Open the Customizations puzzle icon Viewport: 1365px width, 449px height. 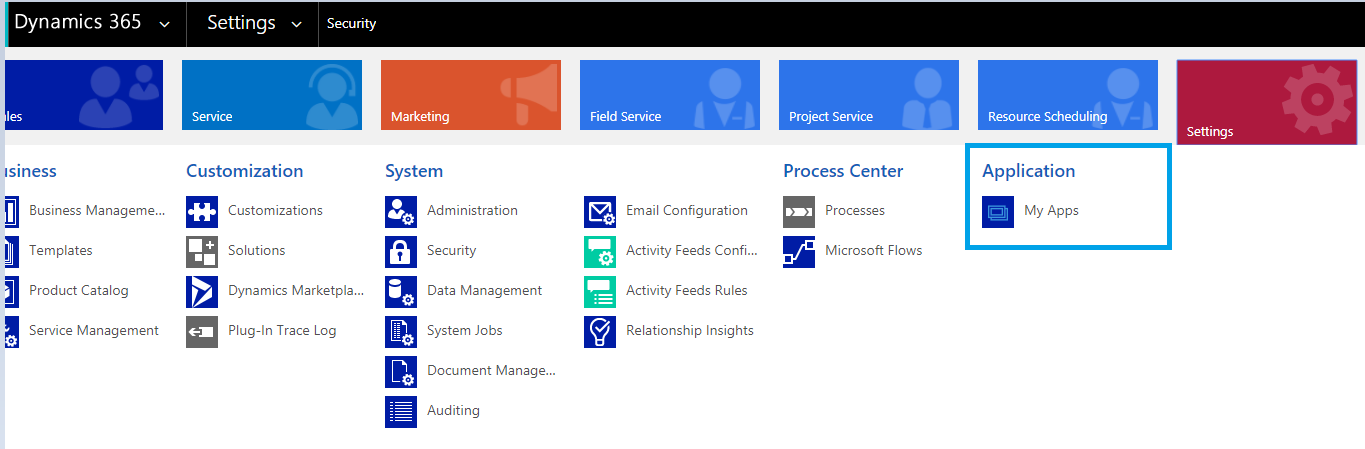tap(202, 211)
